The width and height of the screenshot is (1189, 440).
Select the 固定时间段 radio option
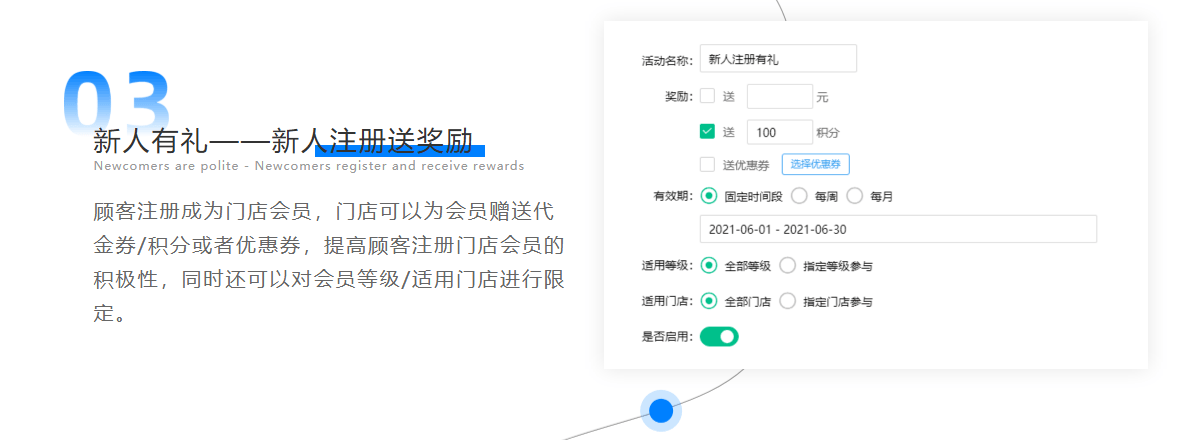click(709, 196)
